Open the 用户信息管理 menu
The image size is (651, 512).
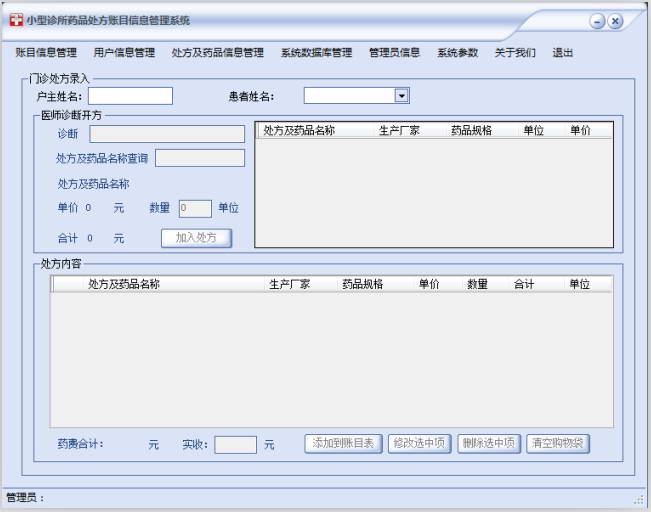[x=124, y=53]
